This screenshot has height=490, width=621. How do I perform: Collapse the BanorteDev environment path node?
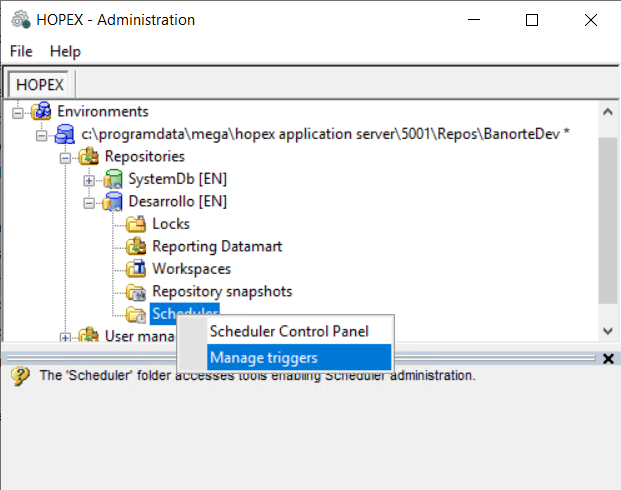click(x=41, y=135)
